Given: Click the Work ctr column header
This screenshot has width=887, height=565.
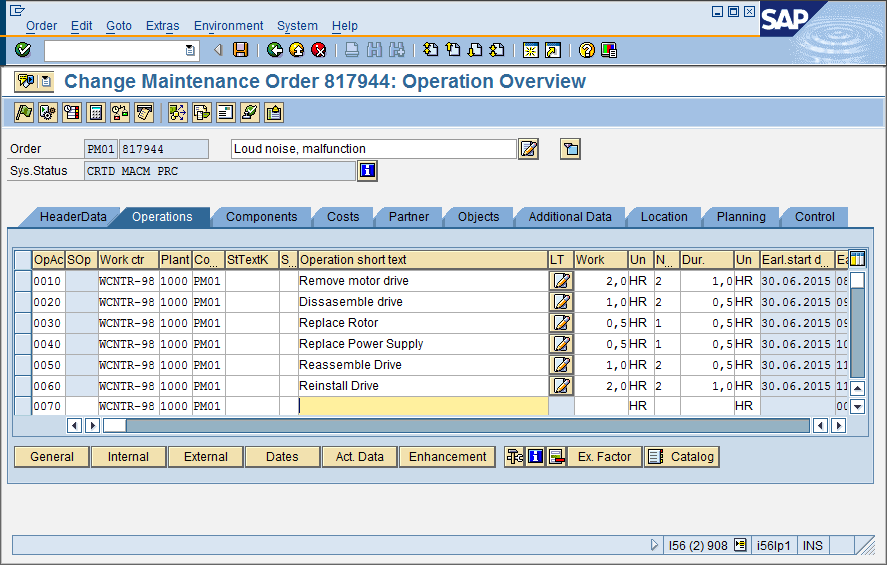Looking at the screenshot, I should [x=128, y=260].
